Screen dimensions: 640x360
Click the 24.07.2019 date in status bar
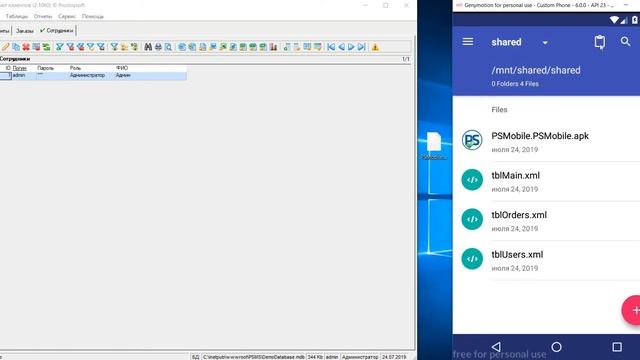coord(394,357)
